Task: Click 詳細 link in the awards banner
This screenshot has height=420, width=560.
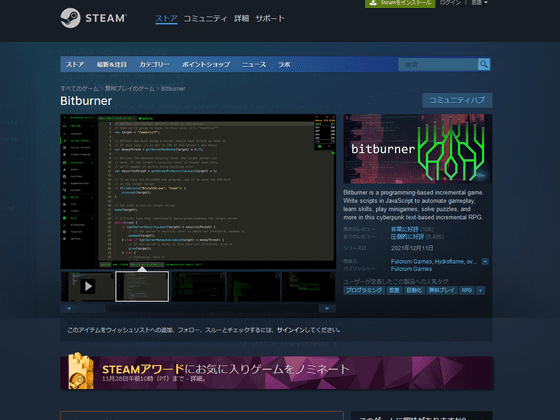Action: 196,379
